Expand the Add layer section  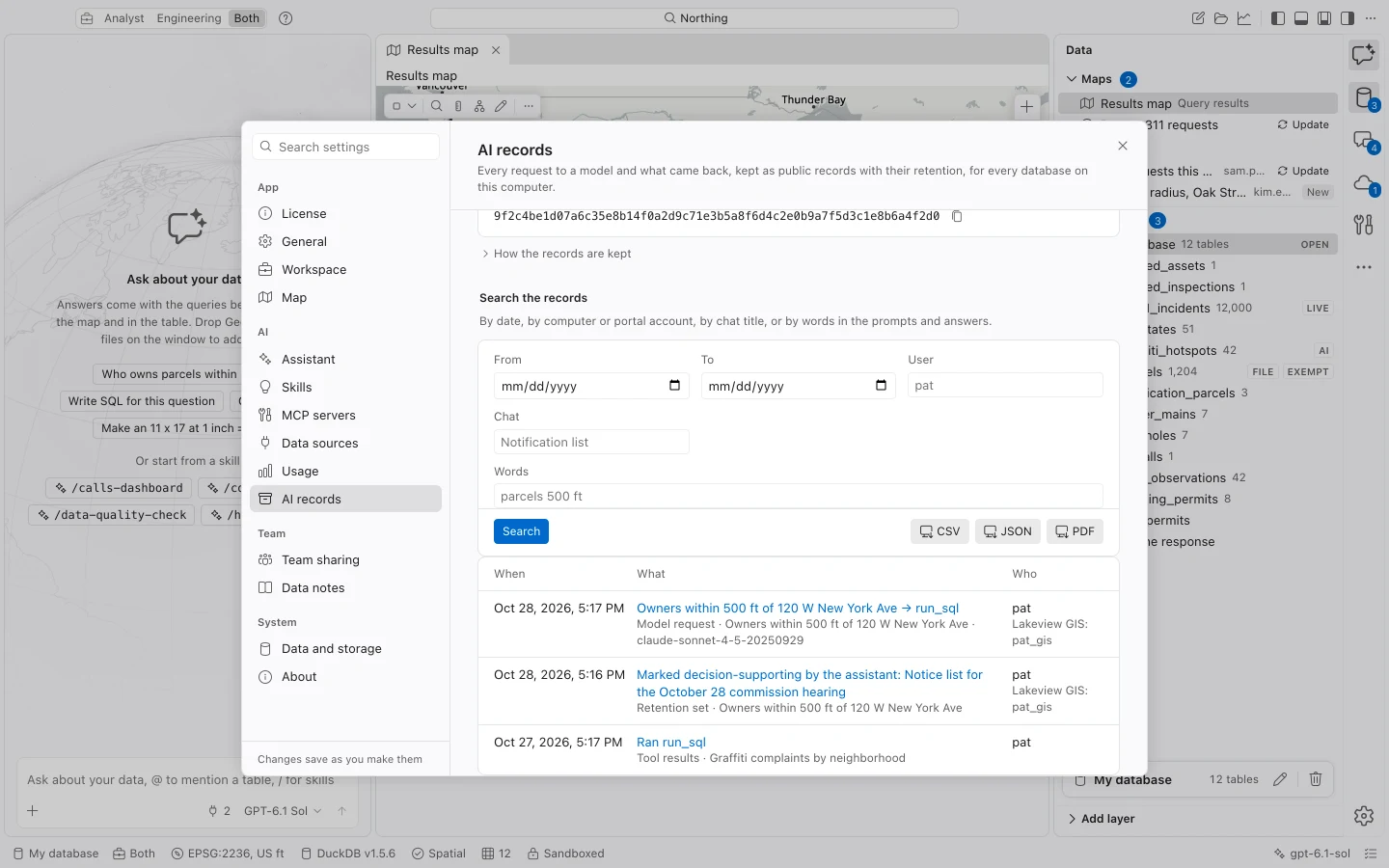pos(1101,819)
